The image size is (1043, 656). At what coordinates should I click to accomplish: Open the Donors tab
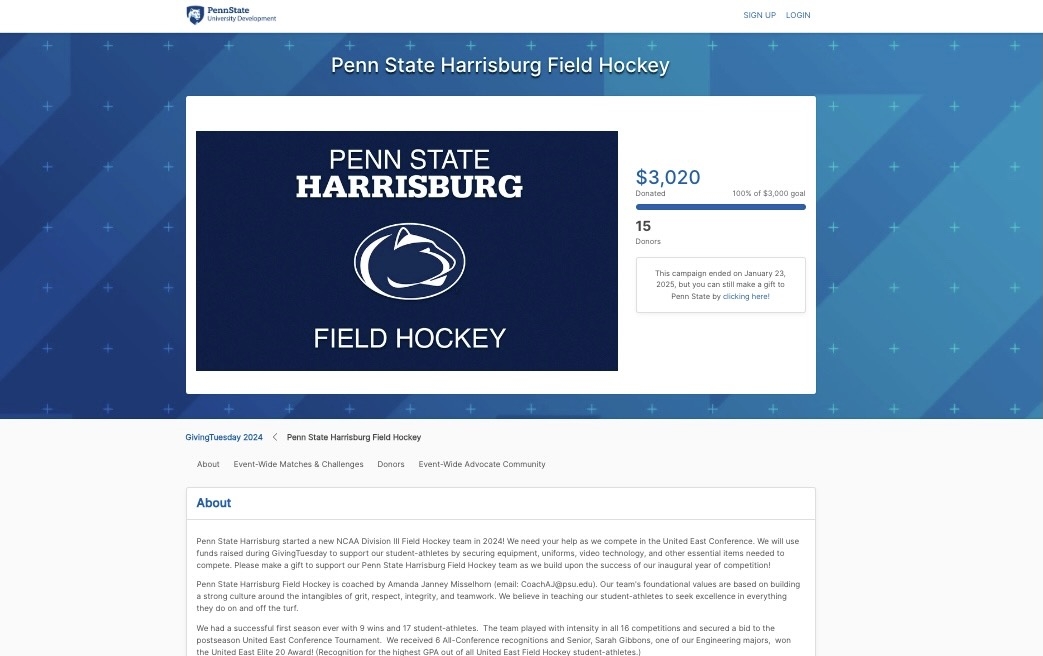(x=390, y=464)
